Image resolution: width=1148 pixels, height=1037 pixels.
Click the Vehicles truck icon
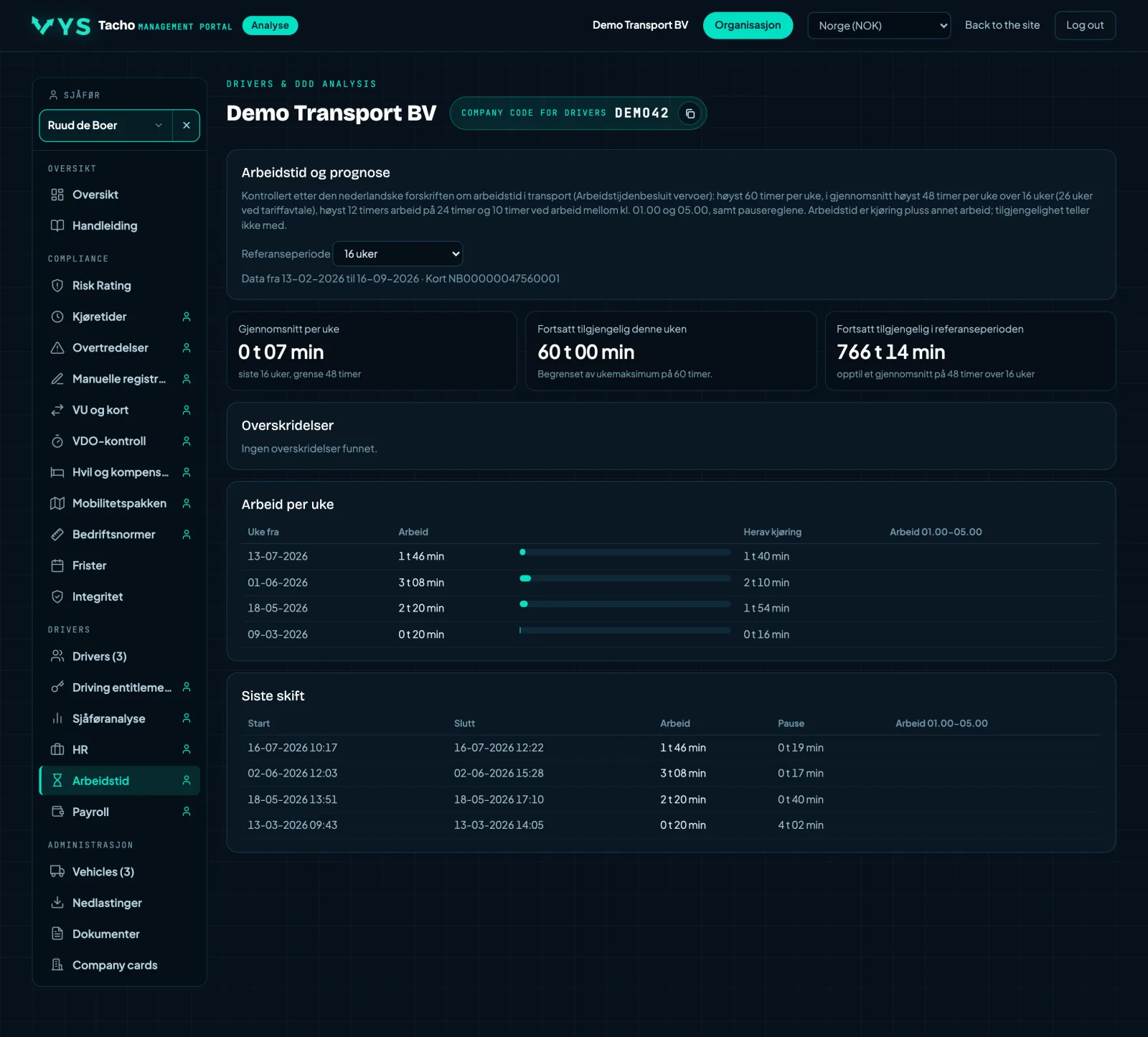57,872
